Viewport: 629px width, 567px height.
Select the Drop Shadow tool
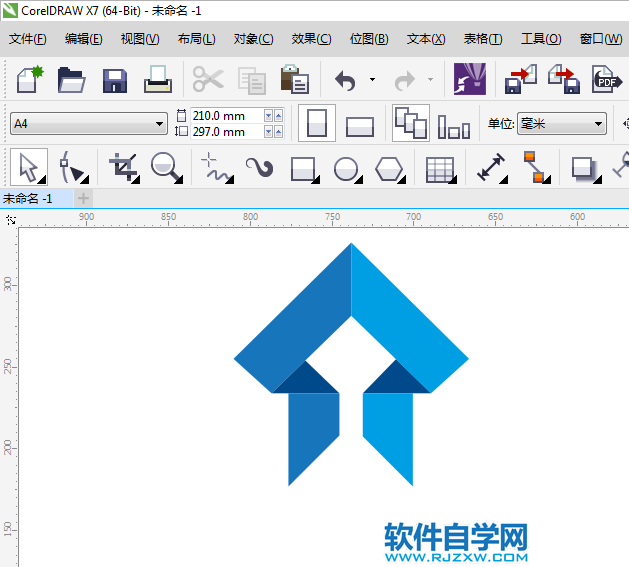pos(586,170)
